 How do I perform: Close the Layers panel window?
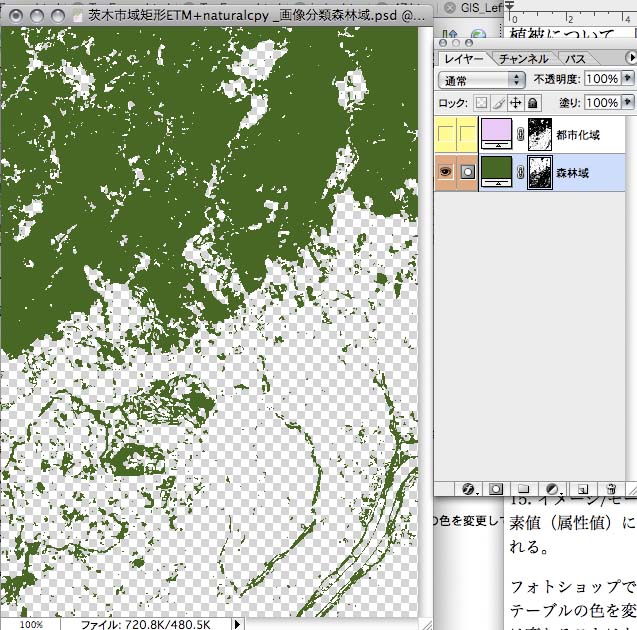[442, 43]
